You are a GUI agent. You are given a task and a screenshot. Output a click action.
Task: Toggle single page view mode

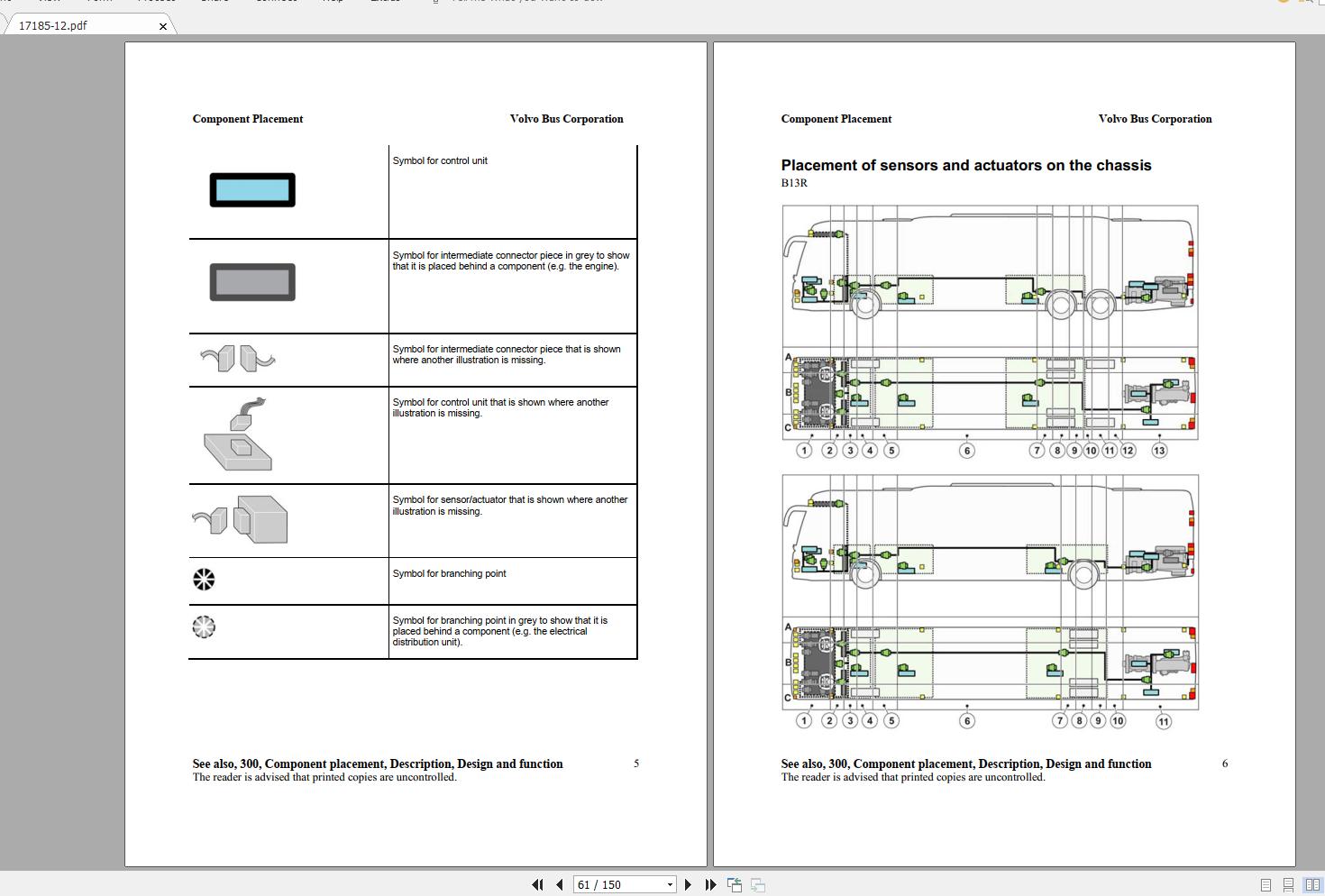pyautogui.click(x=1265, y=885)
